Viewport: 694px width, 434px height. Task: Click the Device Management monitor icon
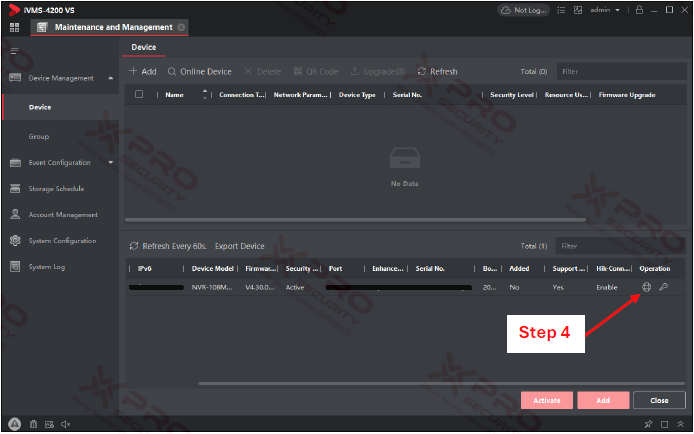pyautogui.click(x=15, y=78)
